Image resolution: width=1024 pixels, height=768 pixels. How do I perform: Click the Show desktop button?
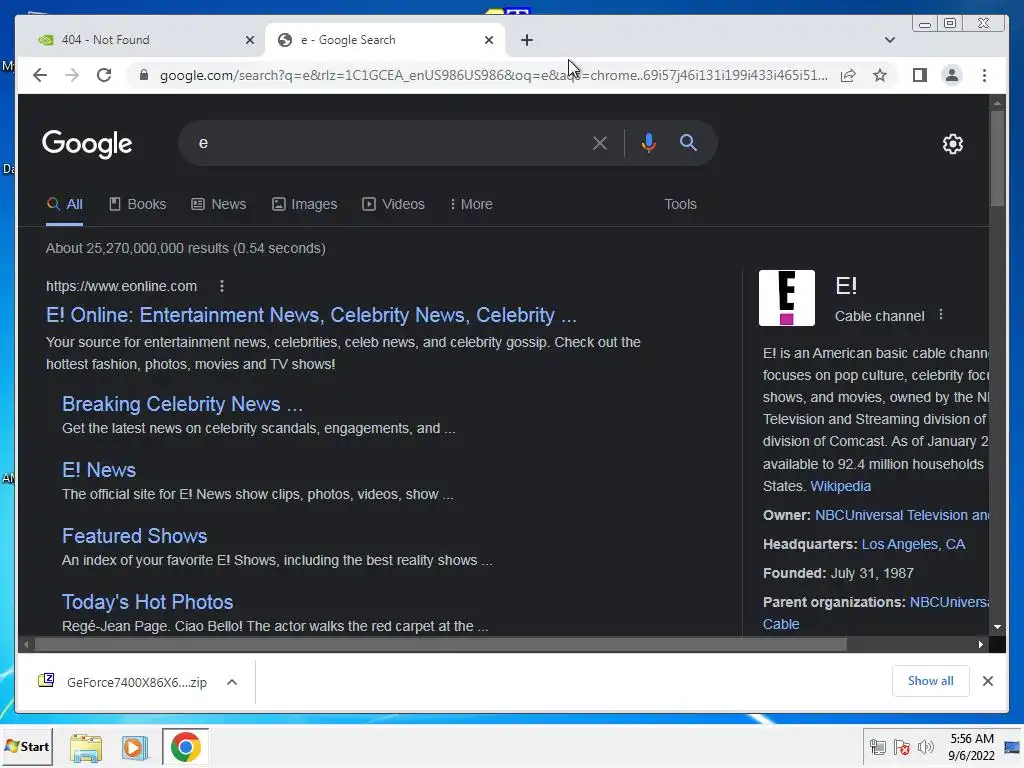coord(1013,747)
